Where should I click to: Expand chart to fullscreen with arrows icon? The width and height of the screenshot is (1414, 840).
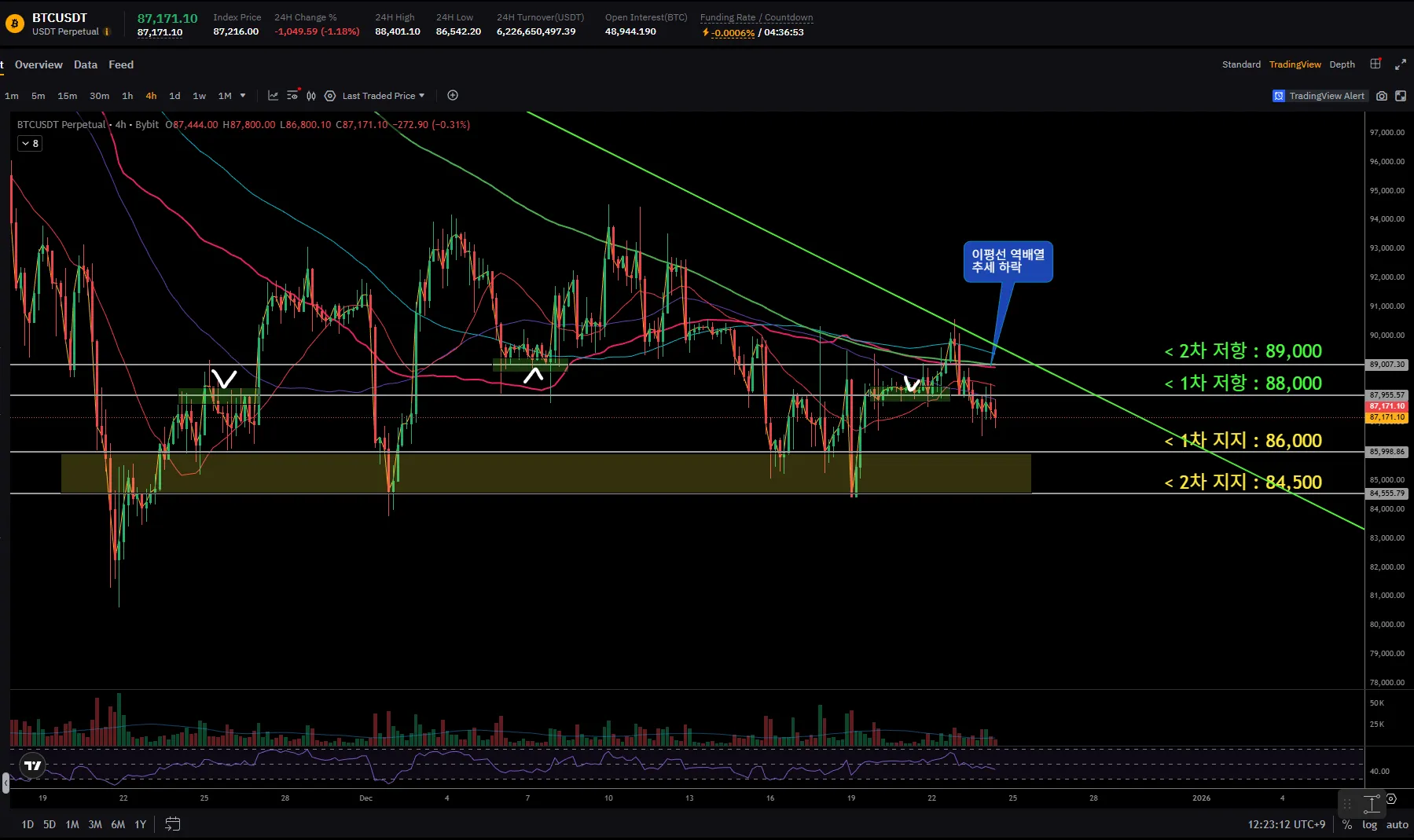pos(1400,64)
